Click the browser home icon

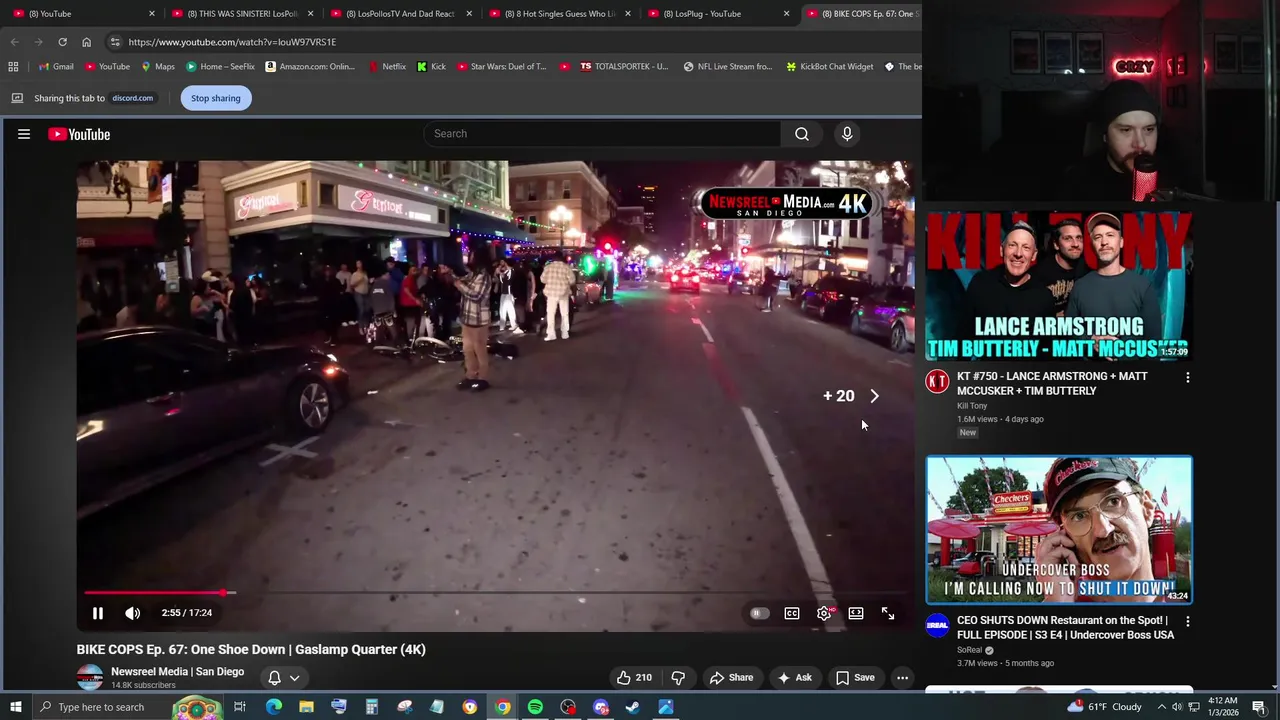pyautogui.click(x=86, y=42)
